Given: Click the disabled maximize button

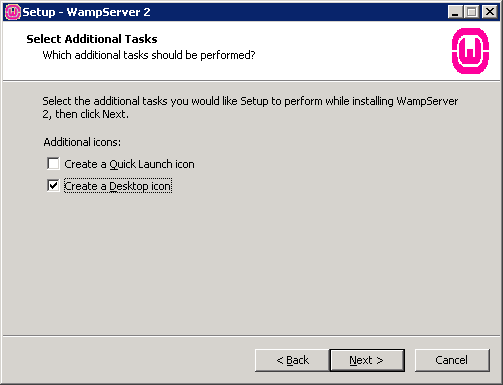Looking at the screenshot, I should [x=472, y=12].
